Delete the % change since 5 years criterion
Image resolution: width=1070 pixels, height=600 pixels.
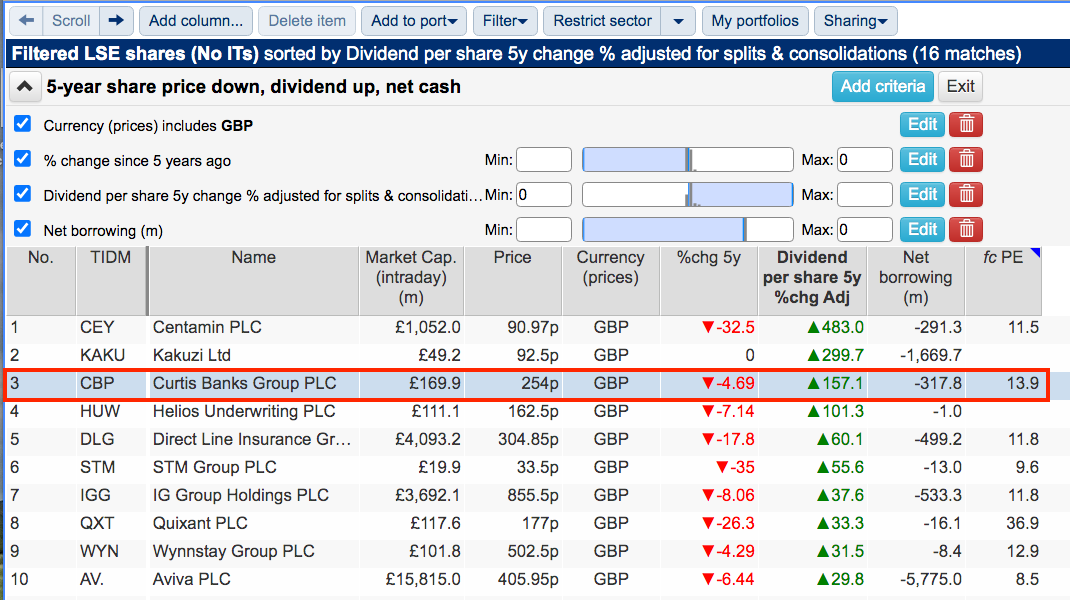pos(966,160)
